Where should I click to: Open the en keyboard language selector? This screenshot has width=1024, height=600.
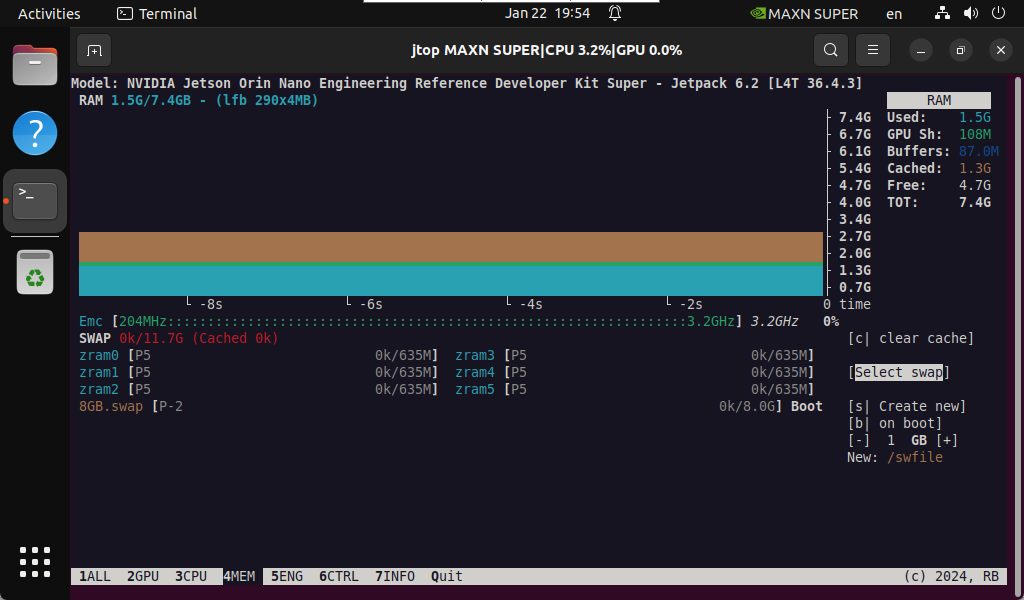click(894, 14)
